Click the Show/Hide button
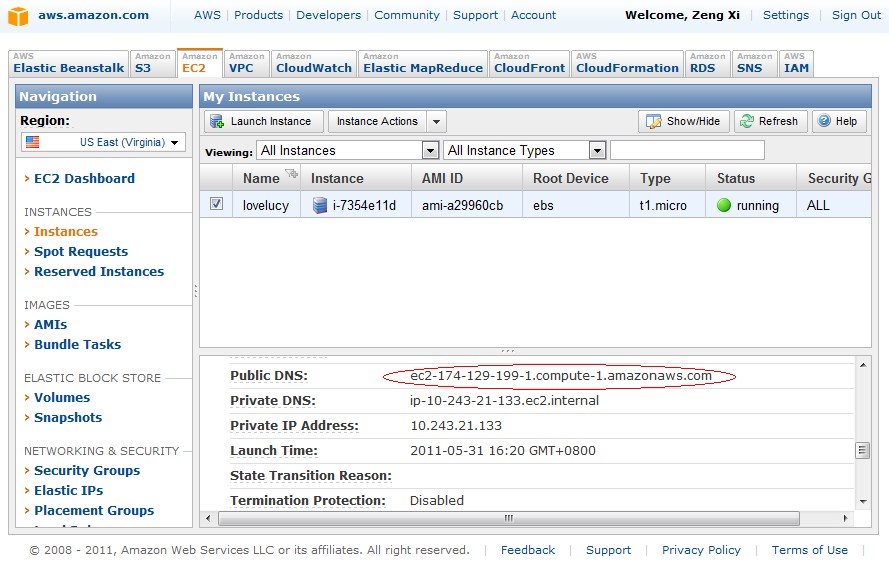Image resolution: width=889 pixels, height=564 pixels. 684,121
